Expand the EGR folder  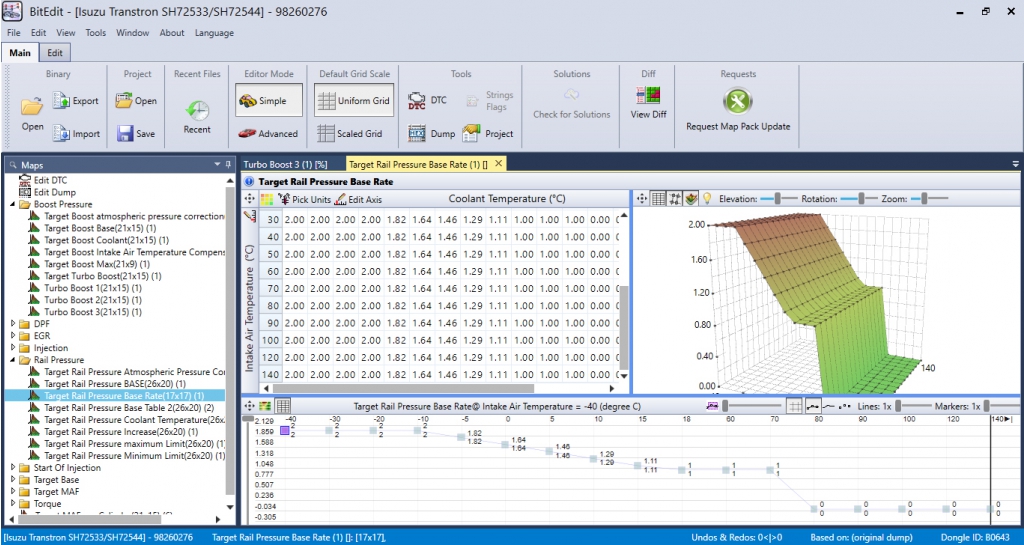pos(13,335)
